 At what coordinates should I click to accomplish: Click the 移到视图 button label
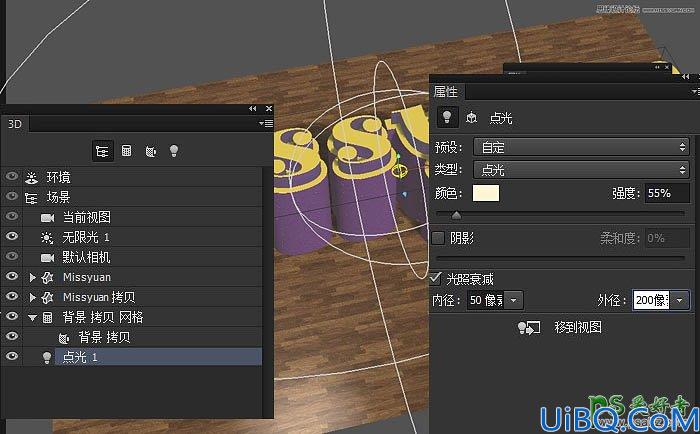pyautogui.click(x=578, y=327)
